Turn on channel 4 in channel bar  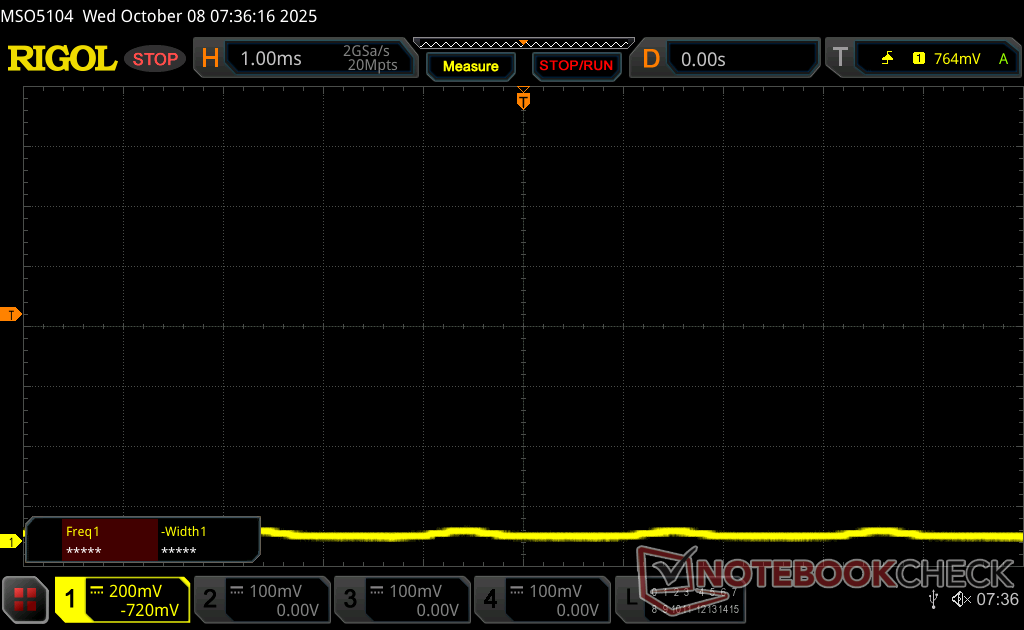541,600
